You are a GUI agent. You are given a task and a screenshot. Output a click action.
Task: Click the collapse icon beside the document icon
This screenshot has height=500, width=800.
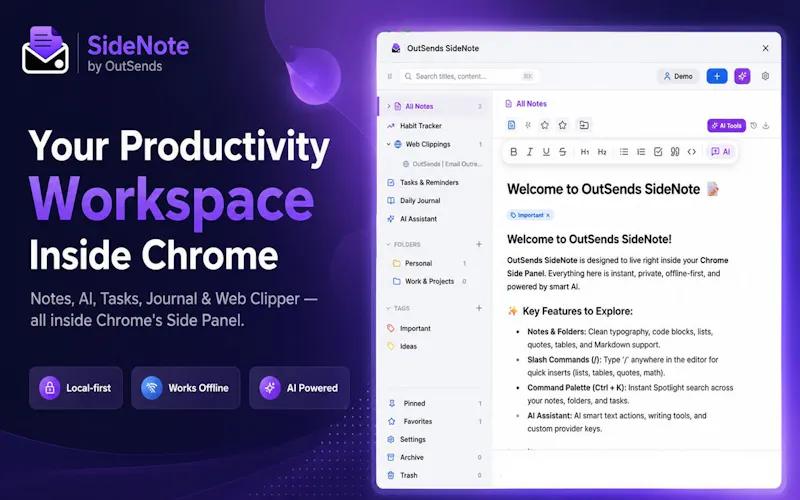528,125
